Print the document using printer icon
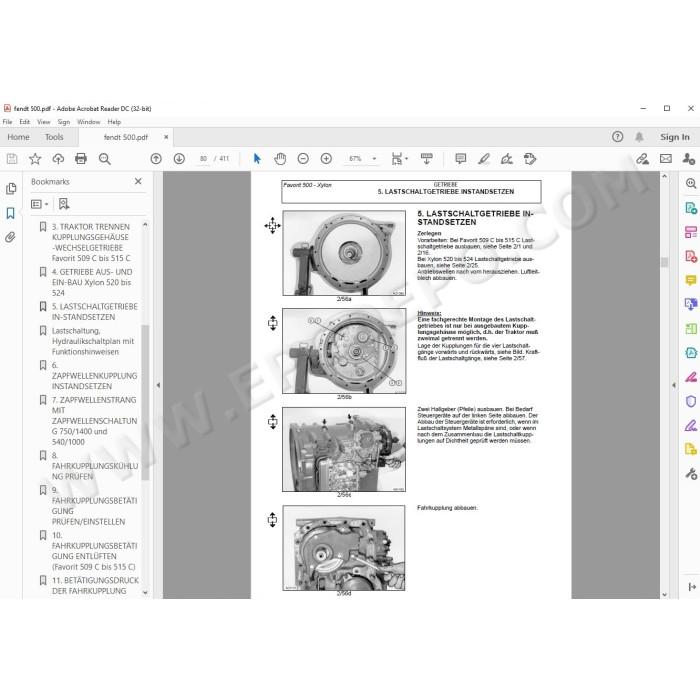 tap(81, 158)
